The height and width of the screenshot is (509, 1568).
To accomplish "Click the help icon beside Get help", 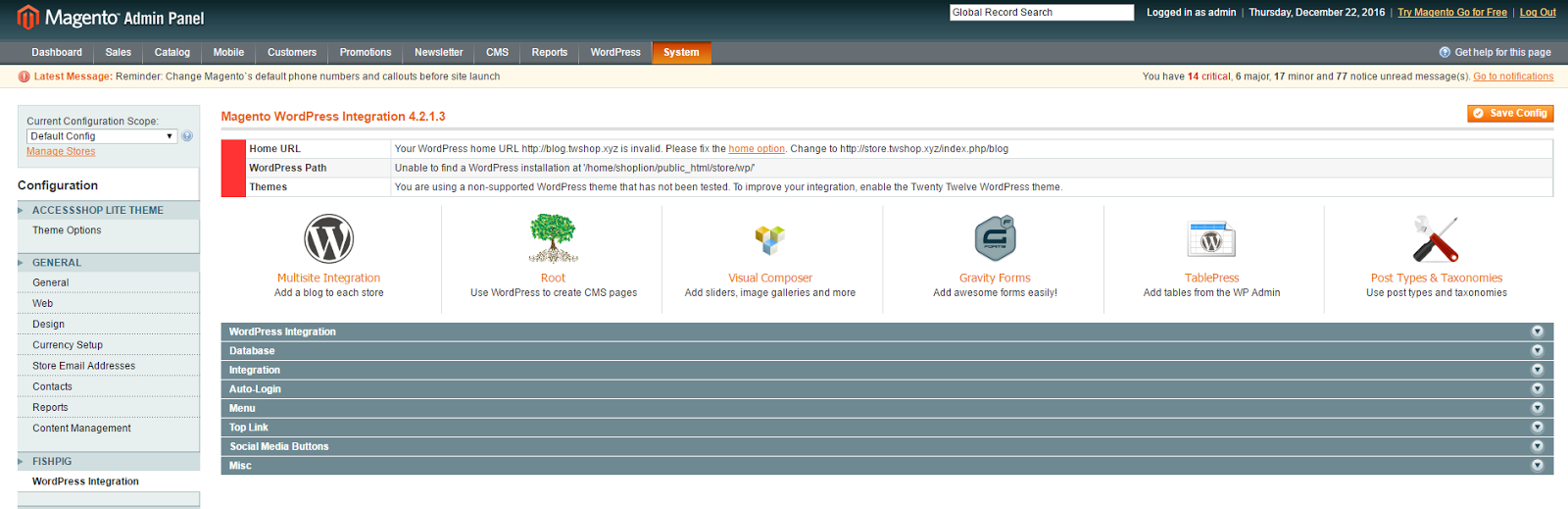I will click(x=1445, y=52).
